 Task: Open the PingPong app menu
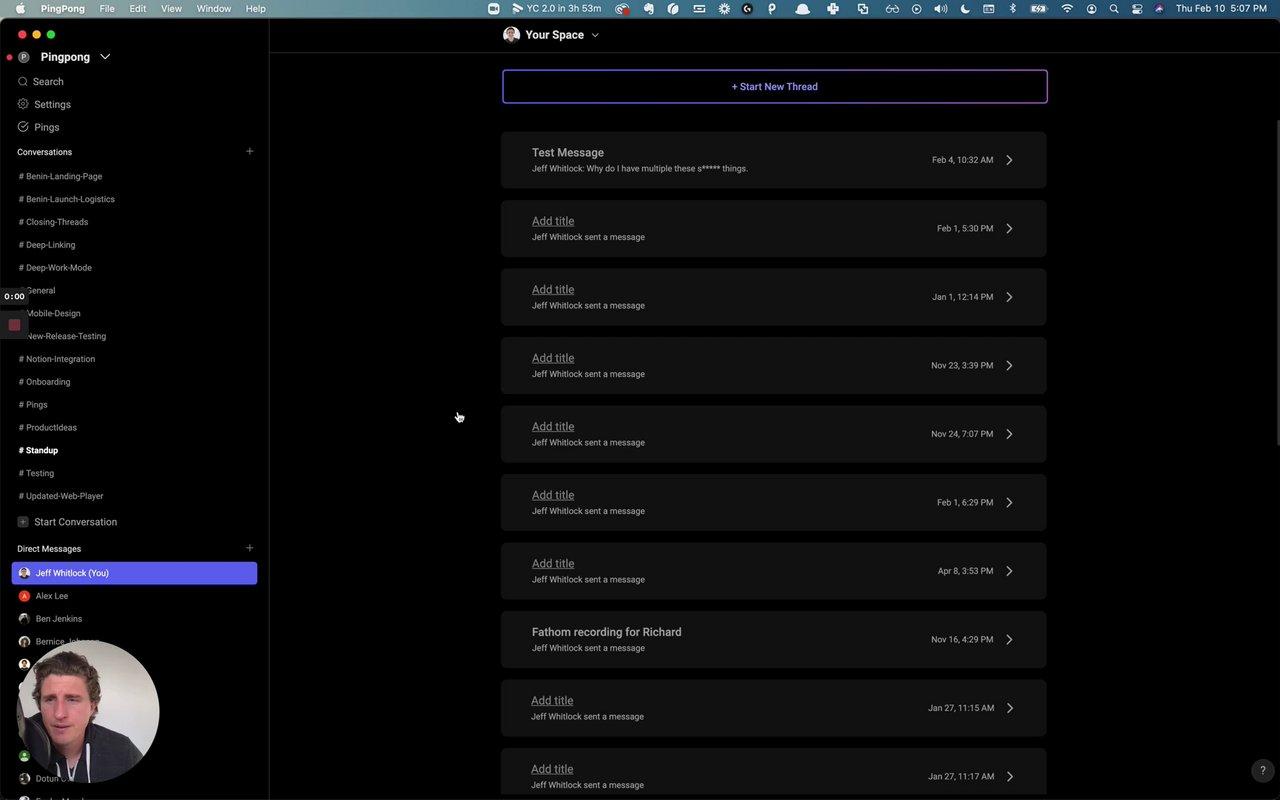click(x=62, y=8)
